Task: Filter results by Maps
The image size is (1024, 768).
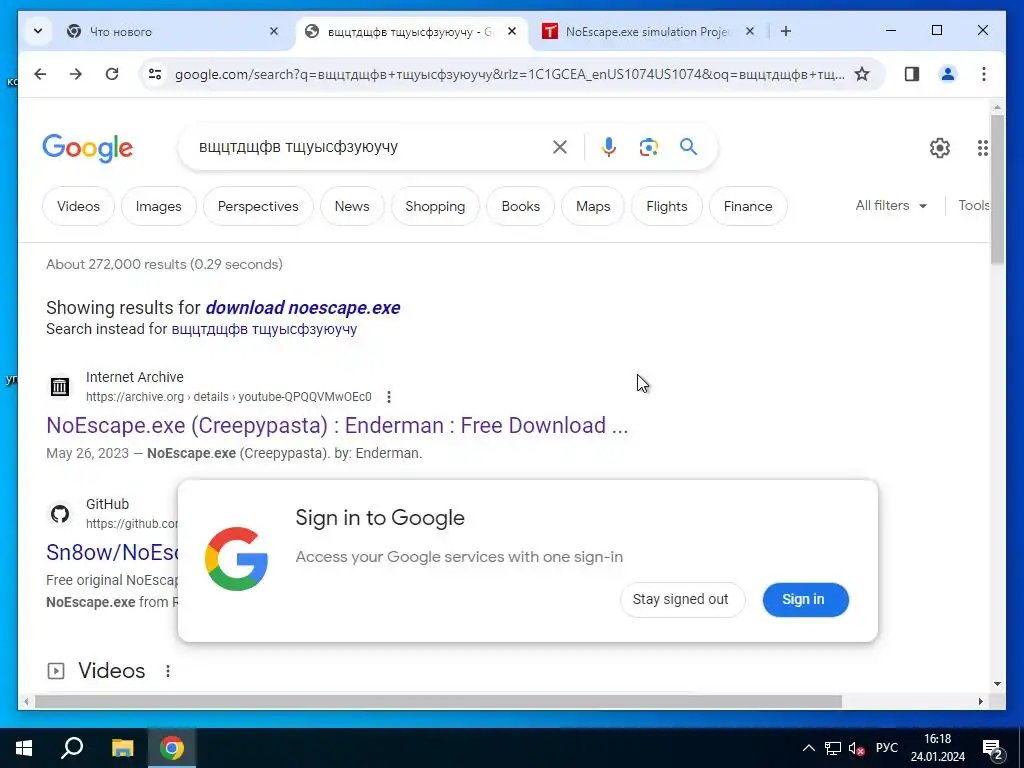Action: click(593, 206)
